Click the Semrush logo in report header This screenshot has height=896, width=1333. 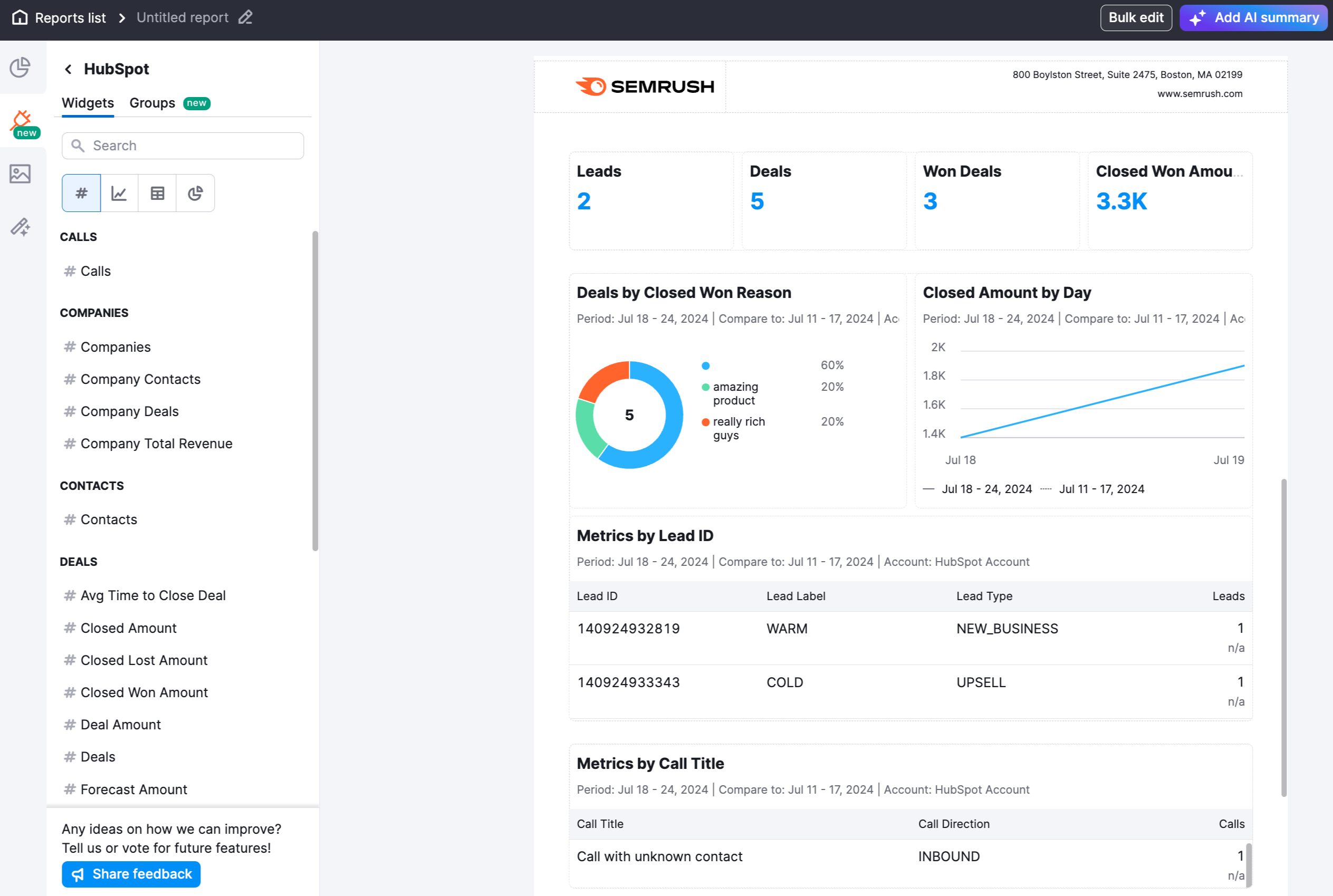[x=645, y=87]
